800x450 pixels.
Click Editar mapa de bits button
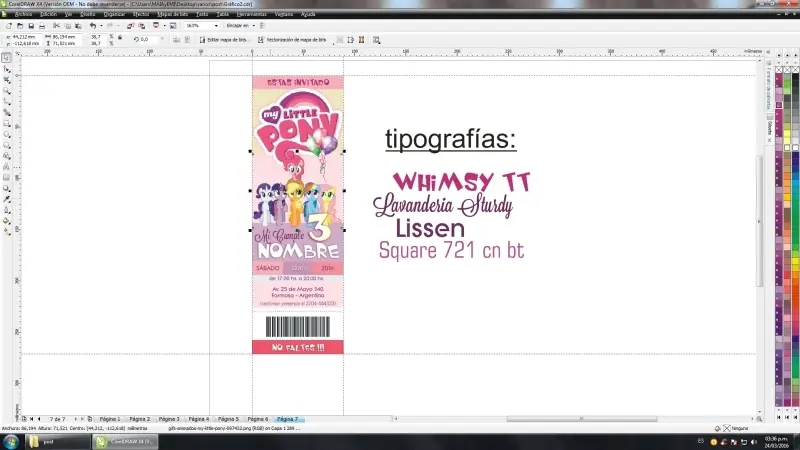coord(225,40)
